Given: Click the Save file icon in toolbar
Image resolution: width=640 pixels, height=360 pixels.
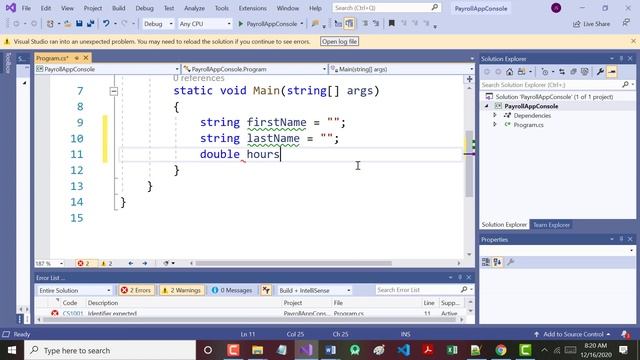Looking at the screenshot, I should (x=79, y=24).
